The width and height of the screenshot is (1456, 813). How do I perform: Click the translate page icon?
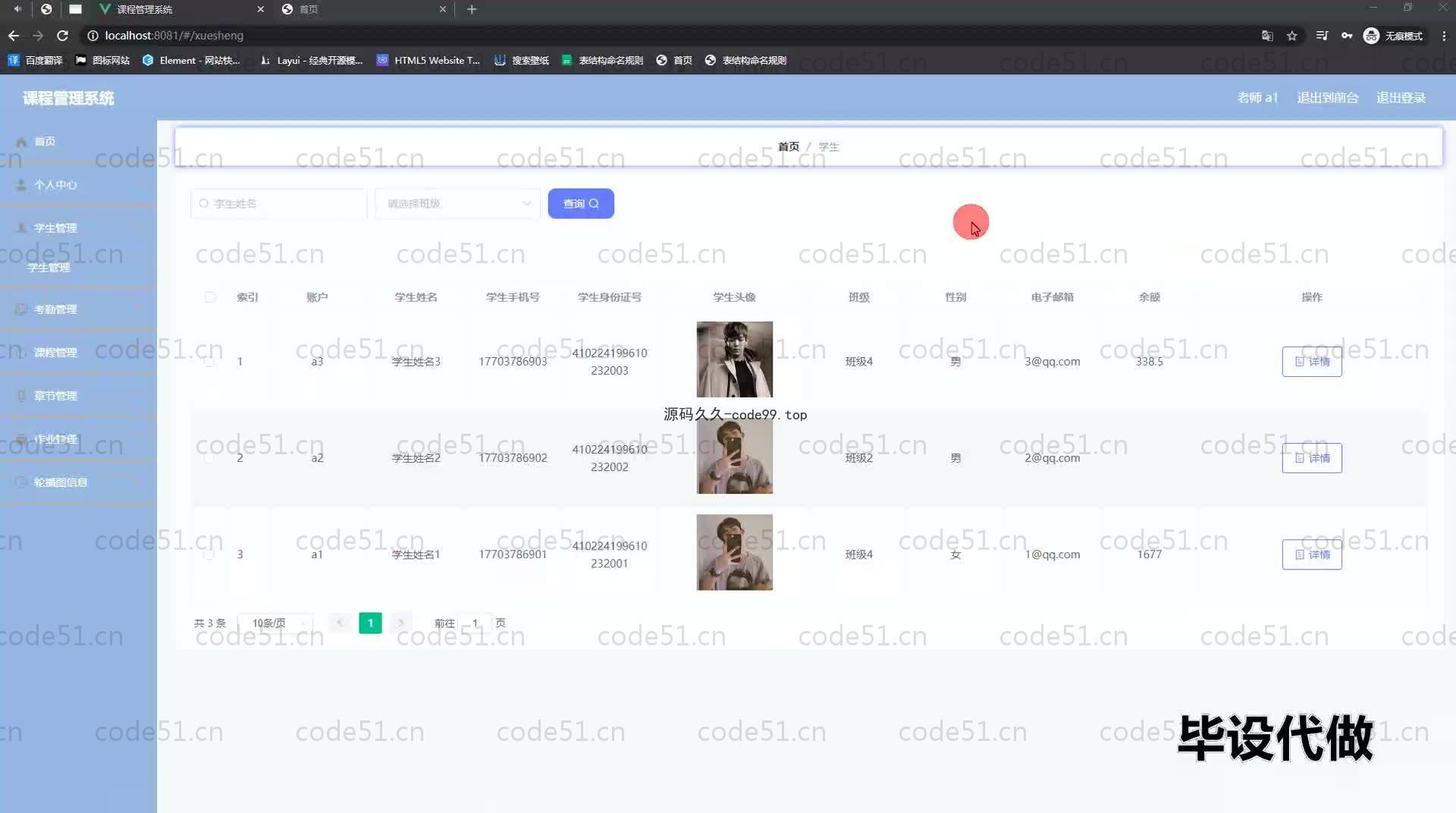point(1267,36)
